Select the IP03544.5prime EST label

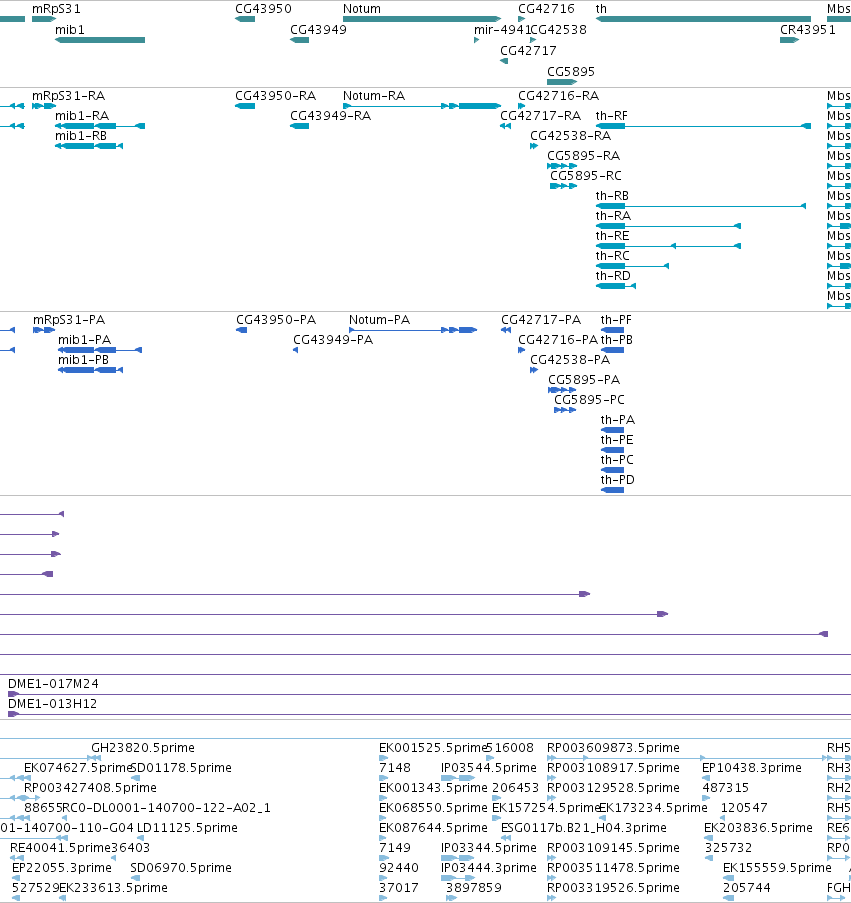pyautogui.click(x=489, y=768)
